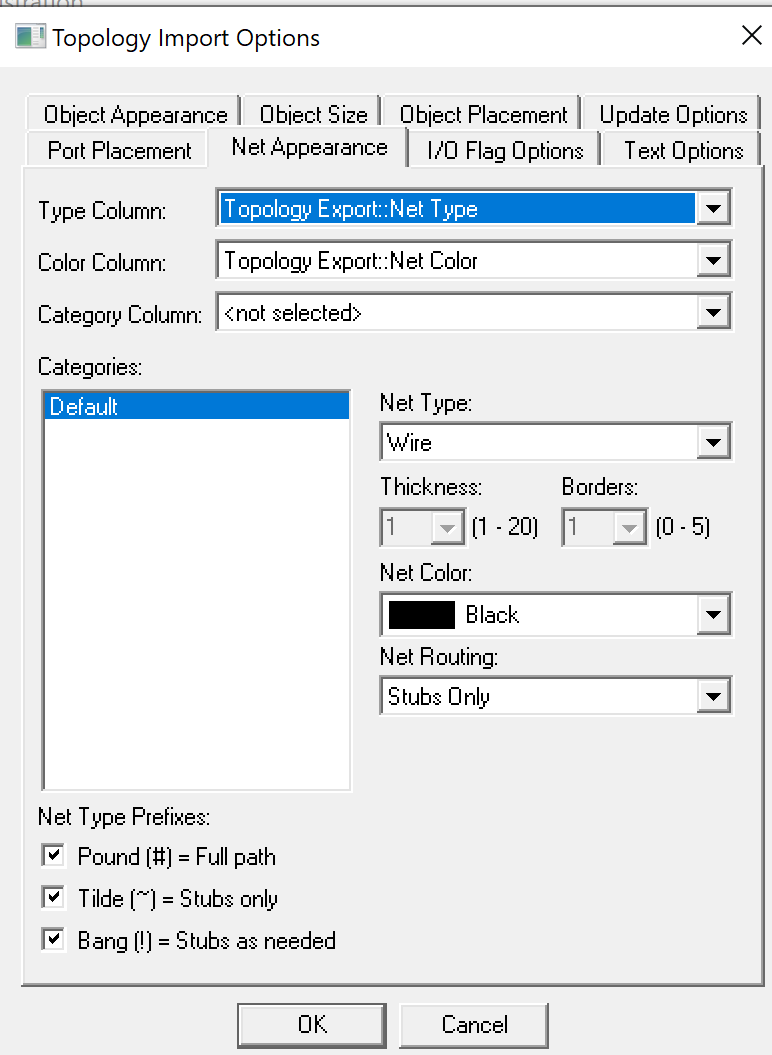Image resolution: width=772 pixels, height=1055 pixels.
Task: Toggle Tilde (~) = Stubs only checkbox
Action: pos(53,898)
